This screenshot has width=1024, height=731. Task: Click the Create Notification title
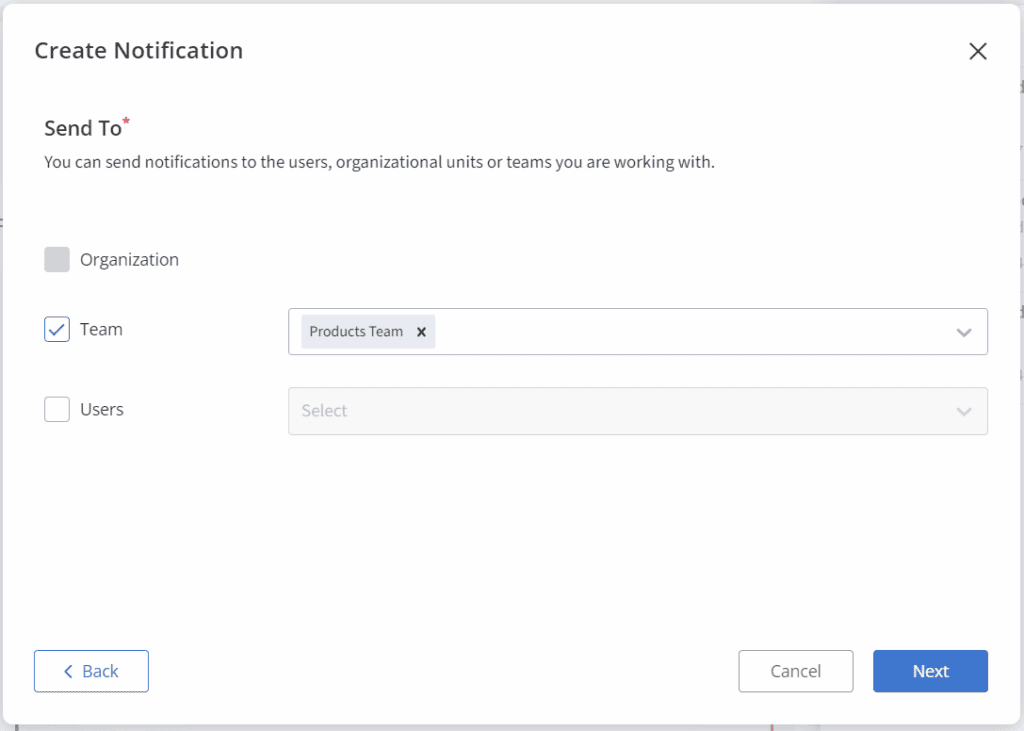coord(138,51)
